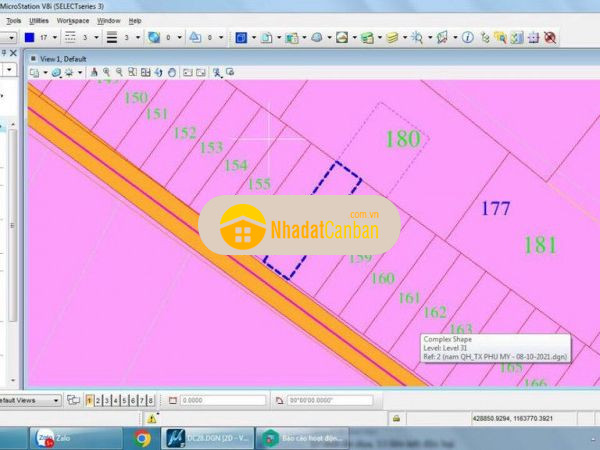The height and width of the screenshot is (450, 600).
Task: Open Google Chrome from the taskbar
Action: [x=142, y=438]
